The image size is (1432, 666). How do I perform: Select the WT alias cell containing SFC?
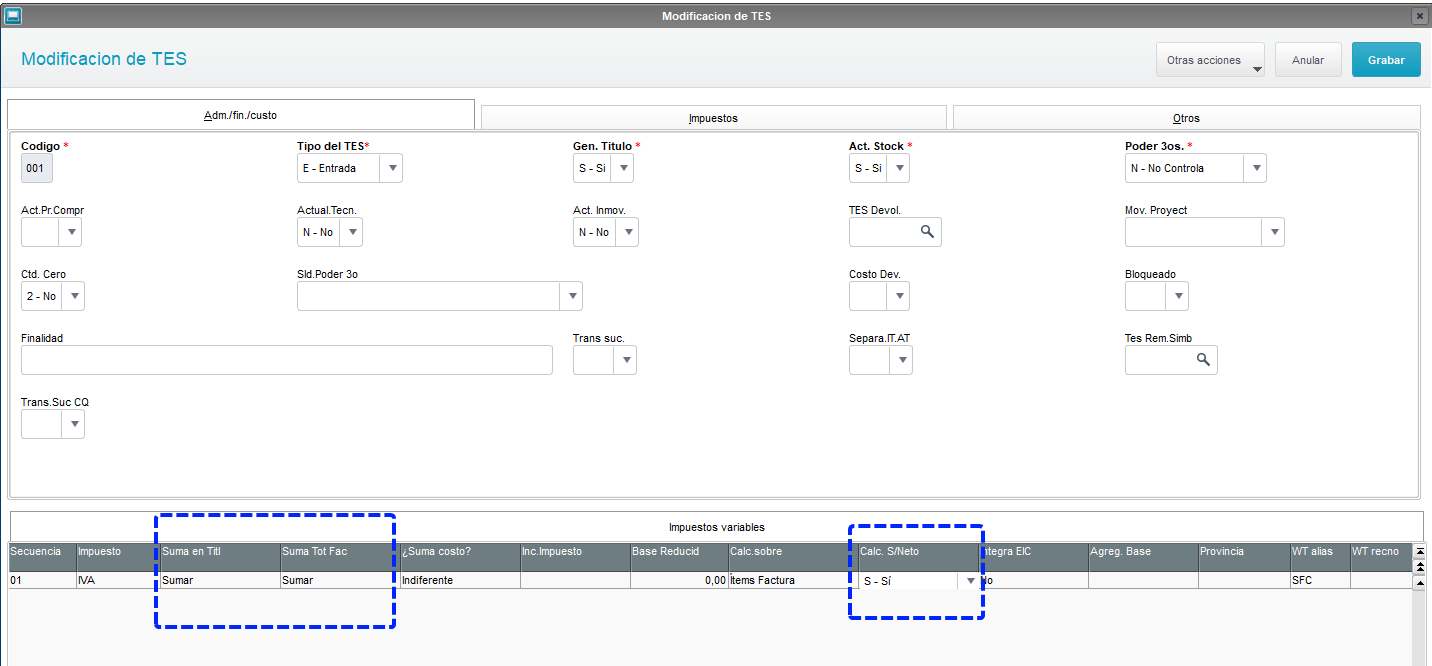[1318, 580]
